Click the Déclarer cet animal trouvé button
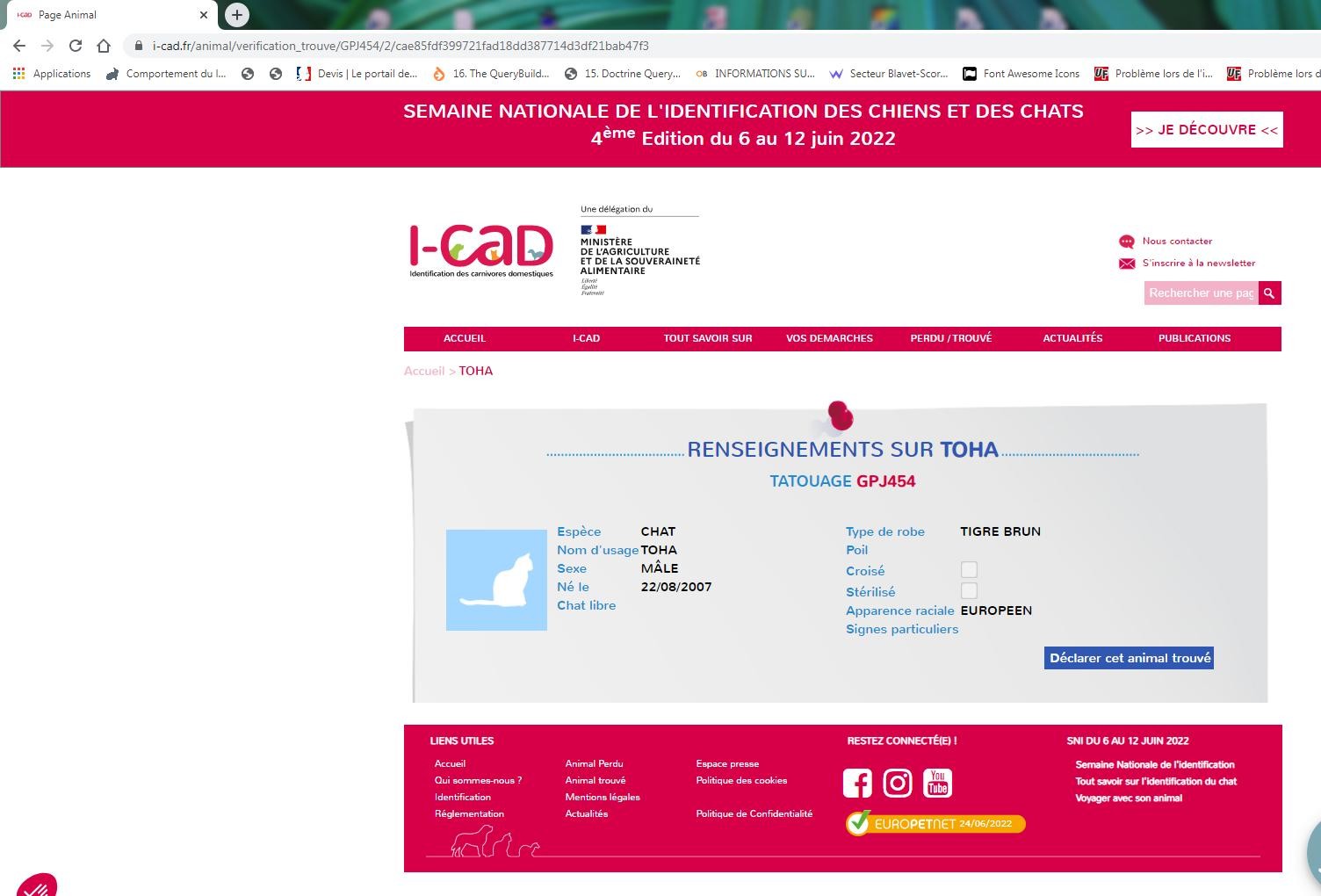 coord(1128,657)
